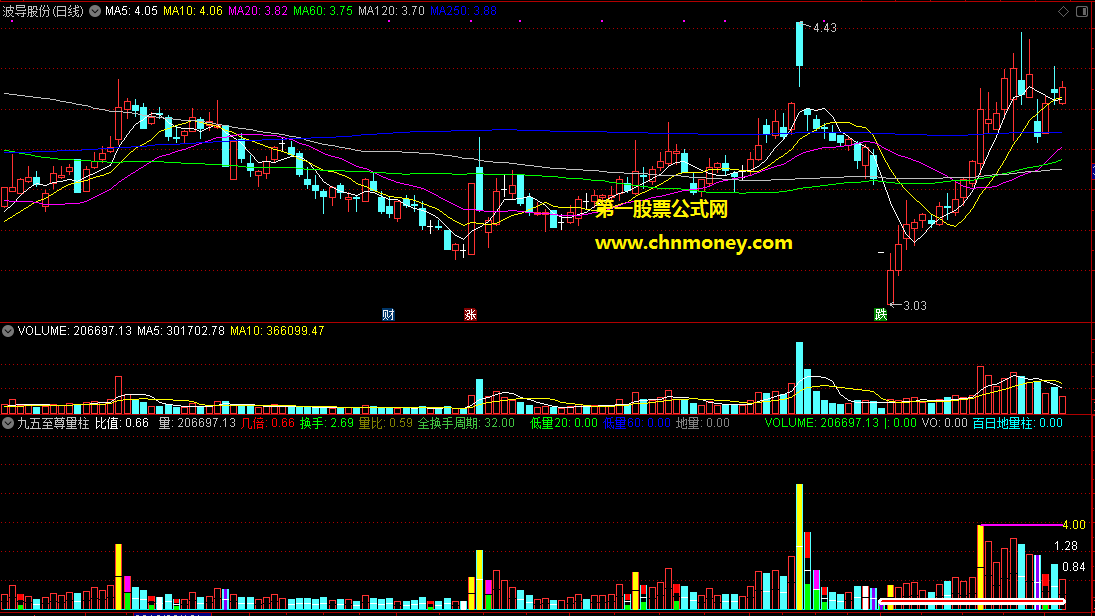Image resolution: width=1095 pixels, height=616 pixels.
Task: Open the main chart indicator dropdown beside 波导股份
Action: click(95, 11)
